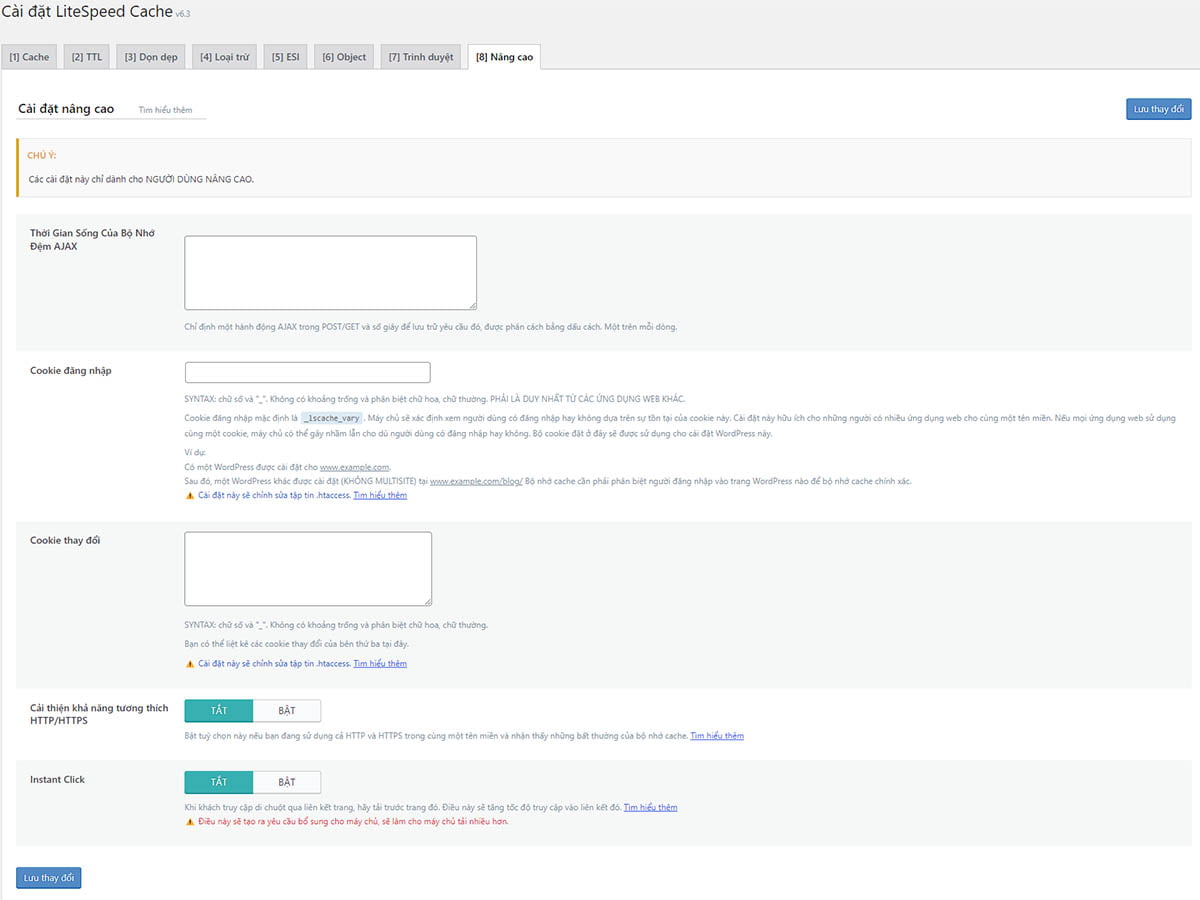Set HTTP/HTTPS compatibility to TẮT
The height and width of the screenshot is (900, 1200).
[x=219, y=711]
